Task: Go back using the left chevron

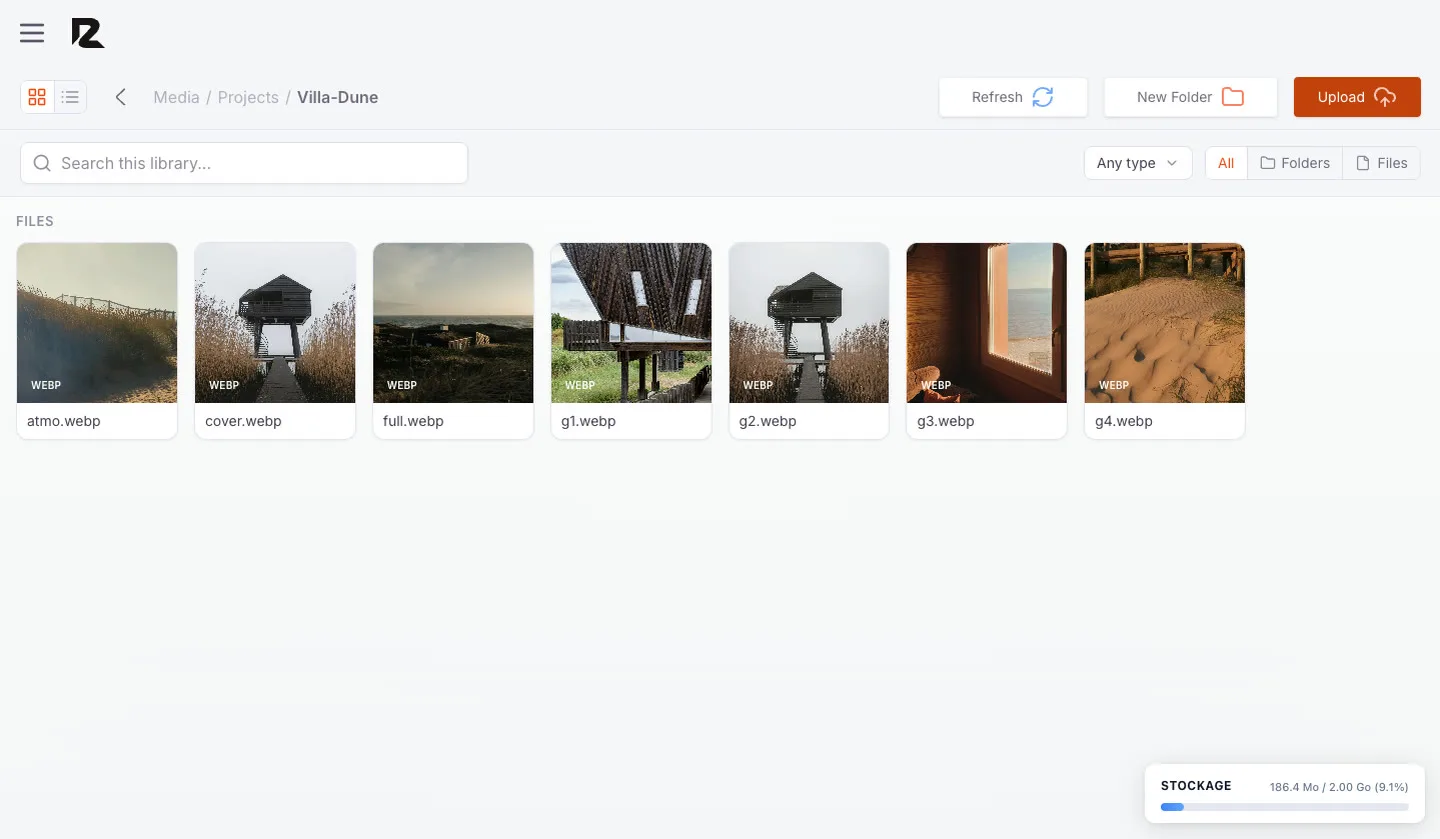Action: coord(121,97)
